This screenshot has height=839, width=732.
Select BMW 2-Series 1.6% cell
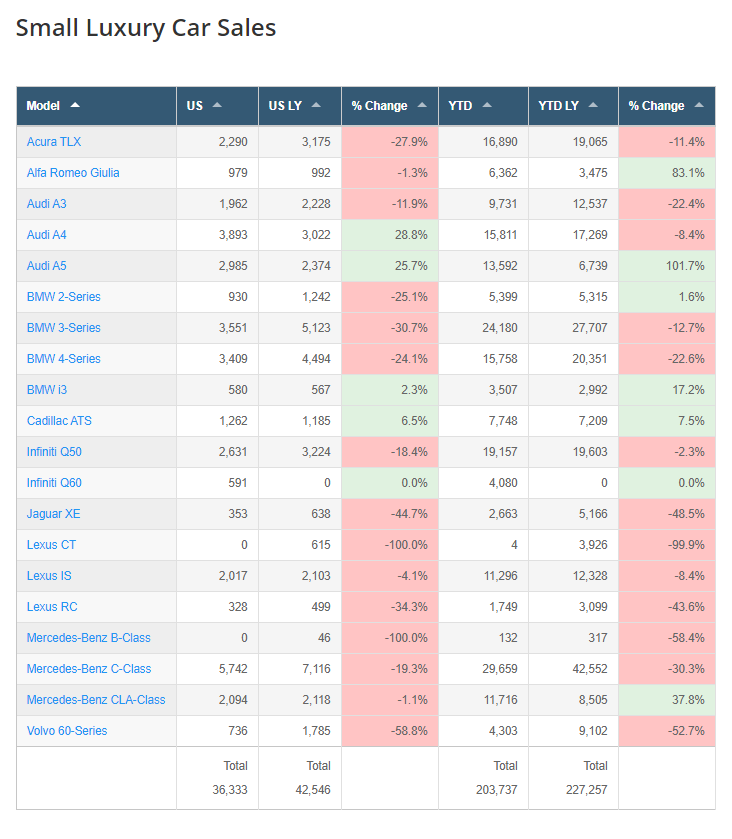(x=667, y=297)
